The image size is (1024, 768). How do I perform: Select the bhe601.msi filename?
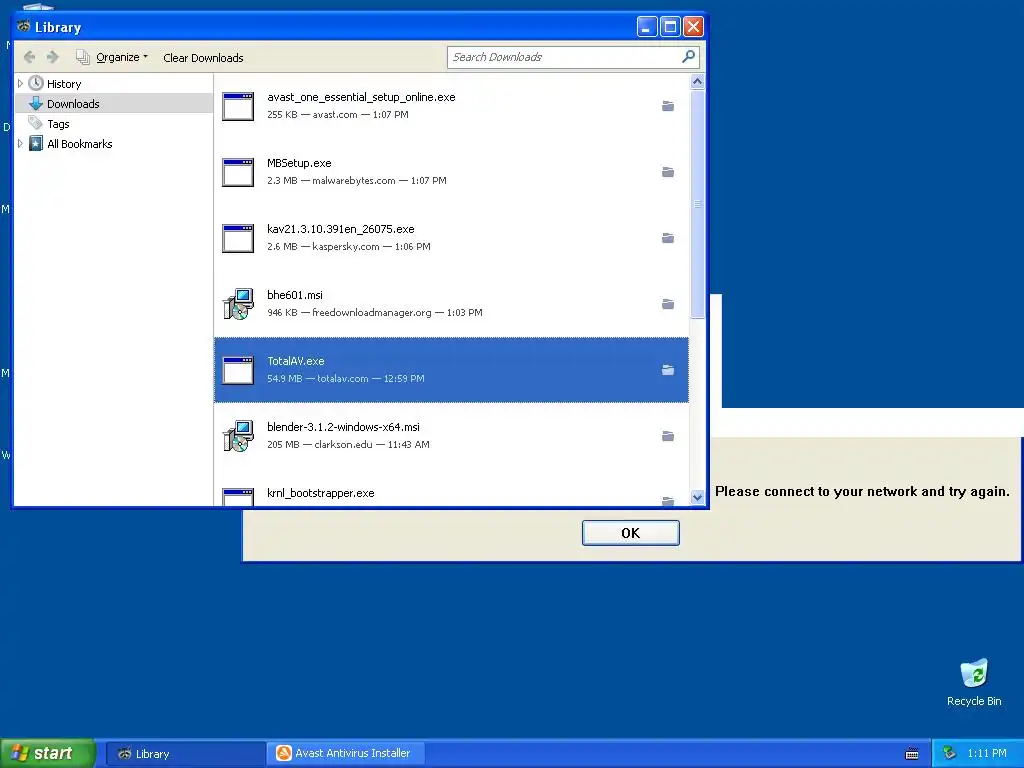(295, 295)
